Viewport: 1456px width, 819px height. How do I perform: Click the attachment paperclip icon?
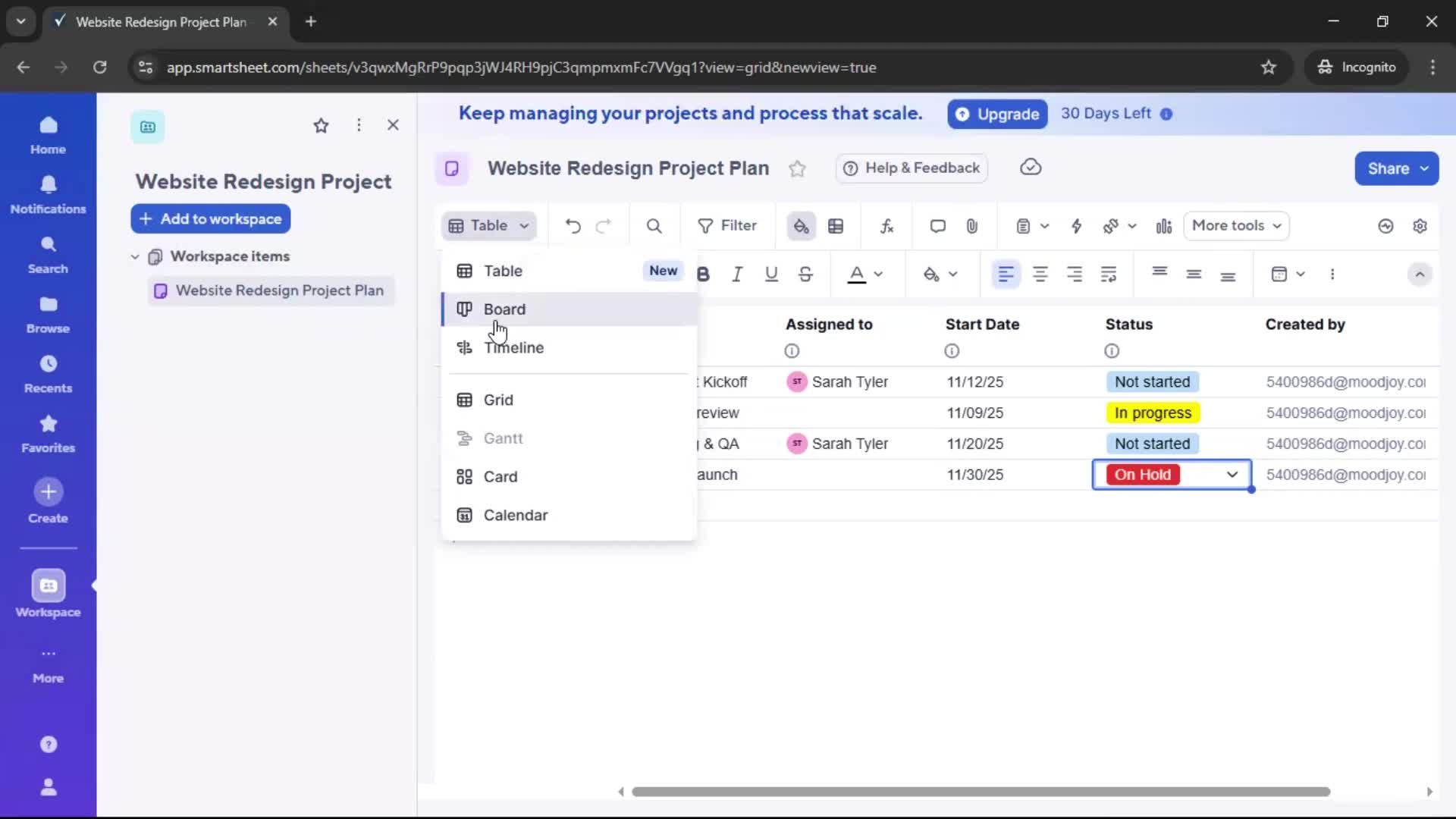(973, 225)
